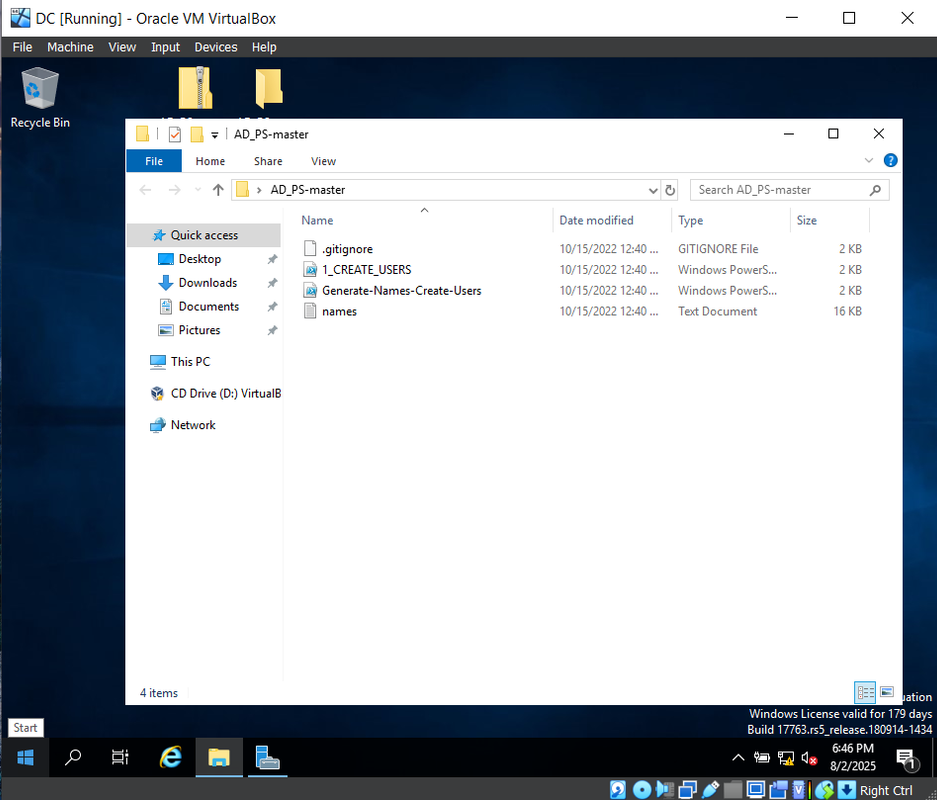The height and width of the screenshot is (800, 937).
Task: Open Server Manager from the taskbar
Action: [x=267, y=758]
